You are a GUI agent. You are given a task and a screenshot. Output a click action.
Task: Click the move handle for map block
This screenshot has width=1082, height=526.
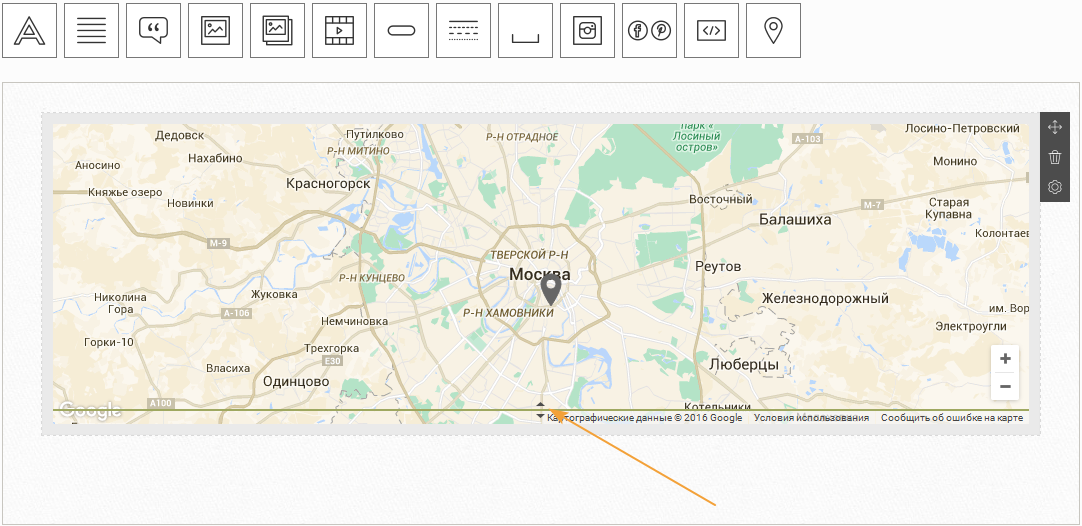point(1054,127)
